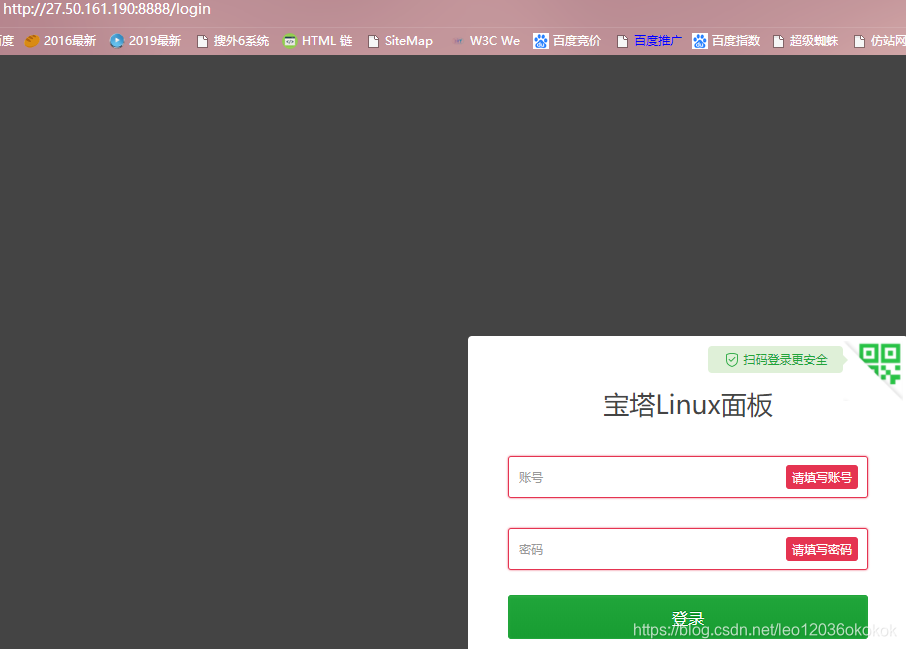Screen dimensions: 906x649
Task: Click the 2019最新 bookmark favicon
Action: pos(117,41)
